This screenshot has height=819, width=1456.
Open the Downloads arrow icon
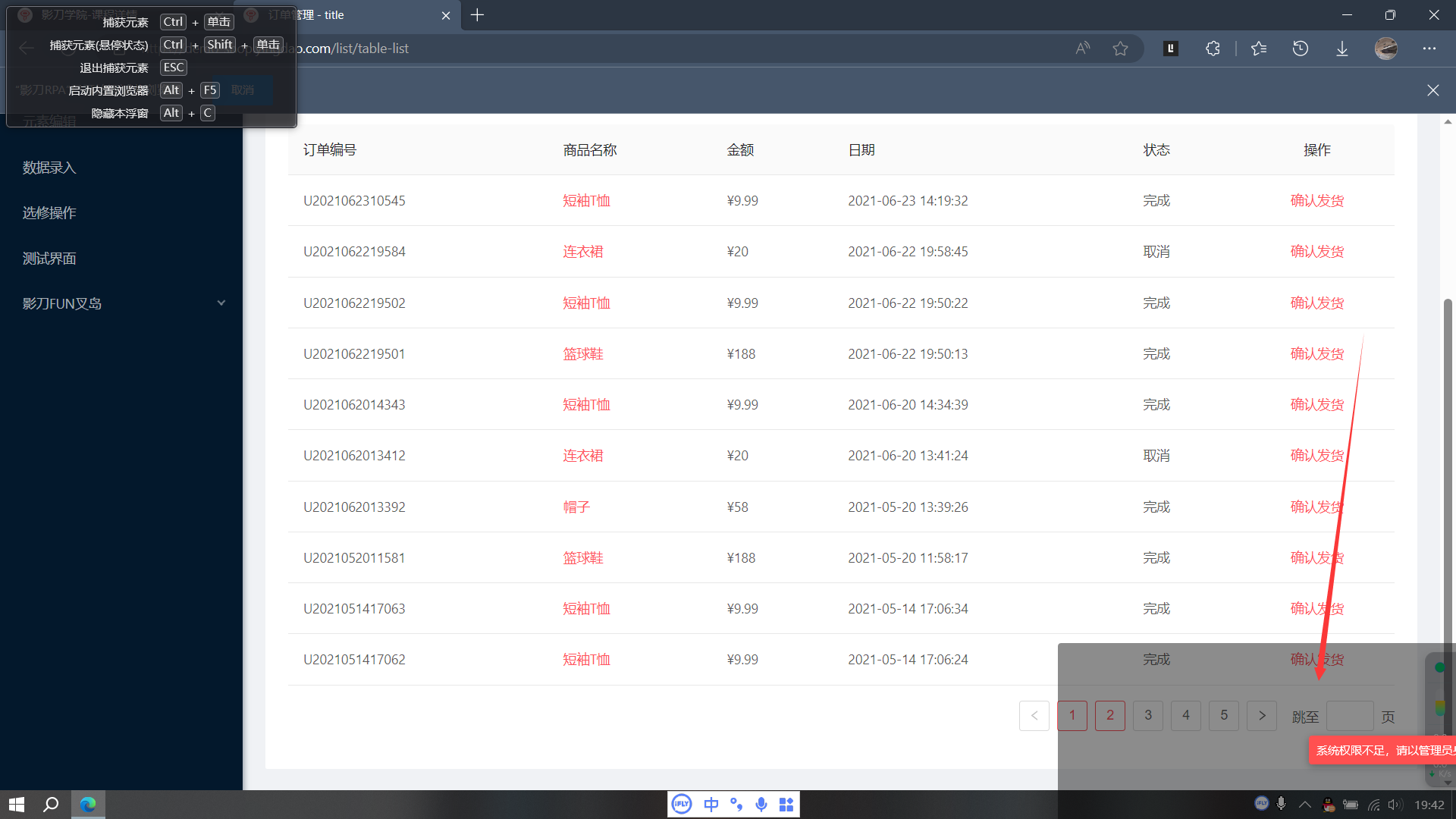(1341, 49)
